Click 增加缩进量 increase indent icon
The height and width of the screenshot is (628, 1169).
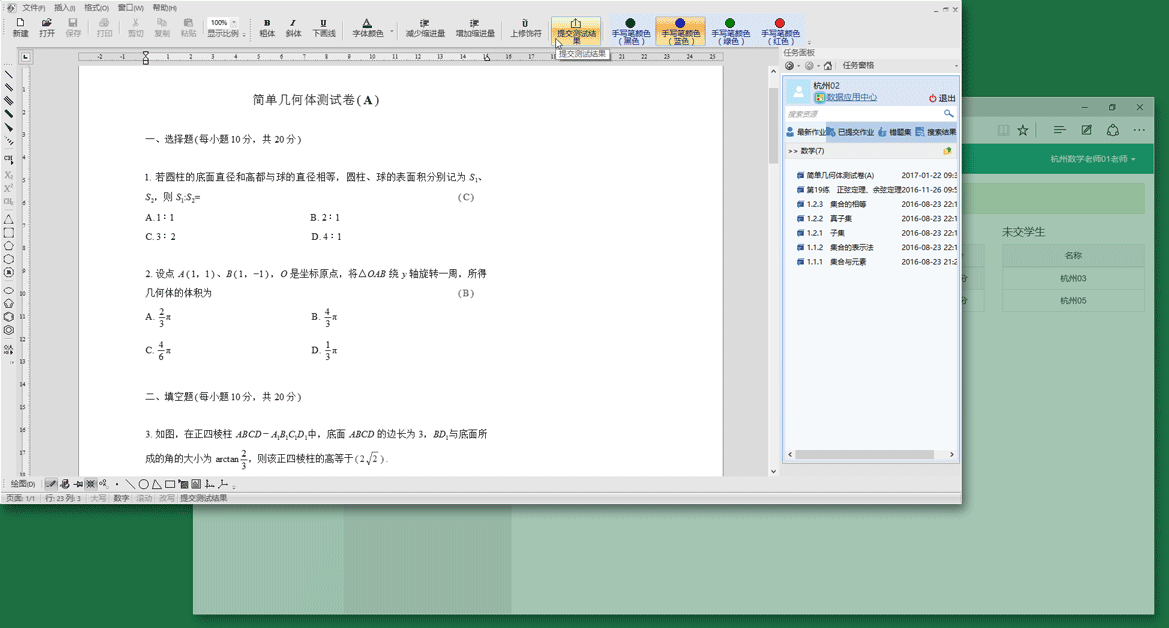tap(475, 28)
